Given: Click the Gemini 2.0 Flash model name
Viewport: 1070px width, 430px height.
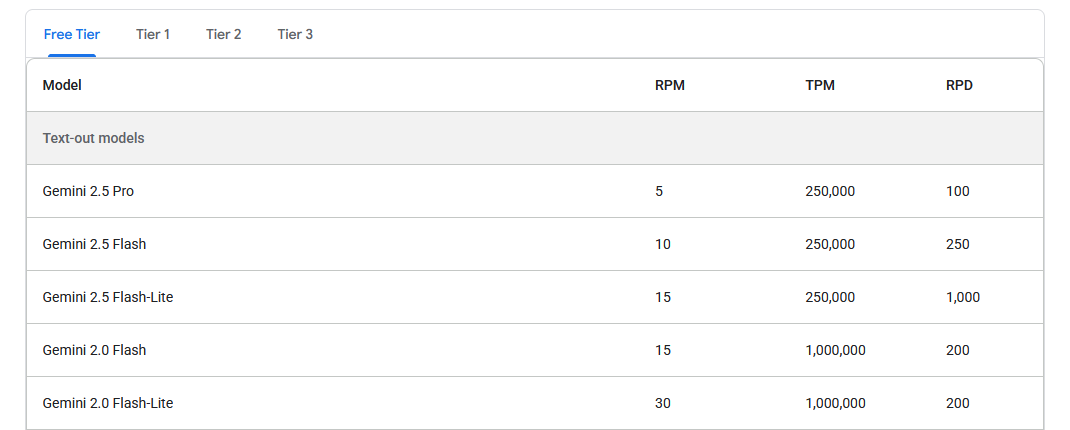Looking at the screenshot, I should [94, 350].
